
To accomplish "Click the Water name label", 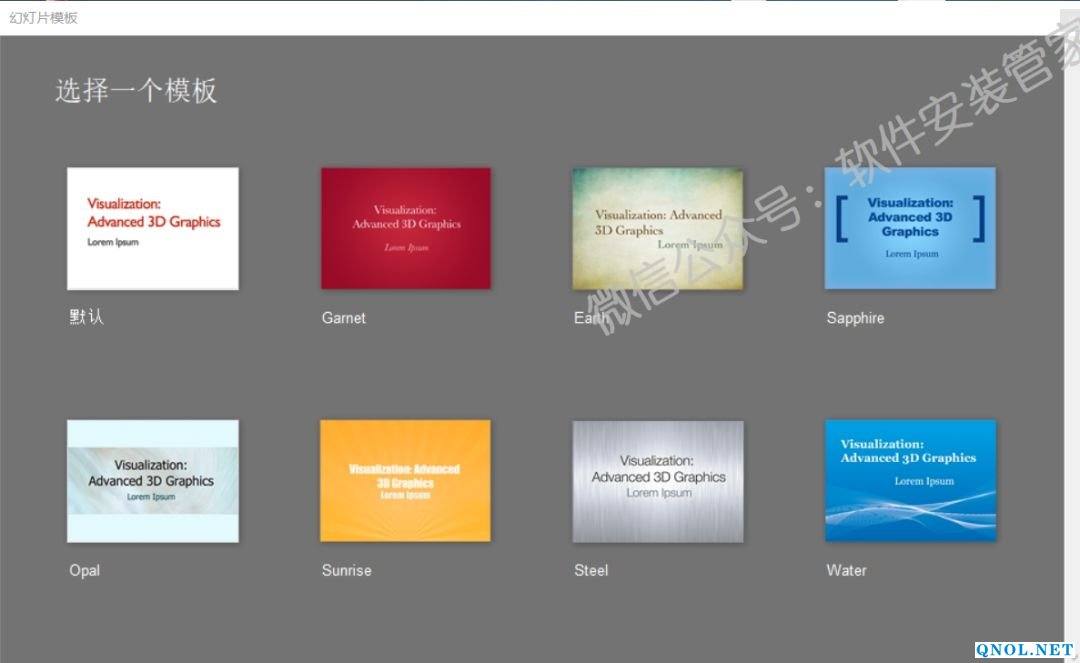I will pyautogui.click(x=846, y=571).
